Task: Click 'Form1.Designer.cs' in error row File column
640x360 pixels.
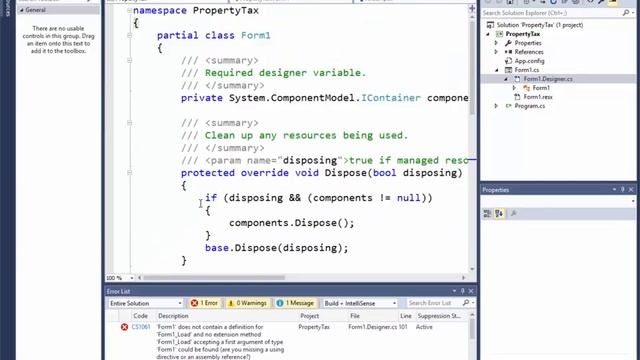Action: pyautogui.click(x=373, y=327)
